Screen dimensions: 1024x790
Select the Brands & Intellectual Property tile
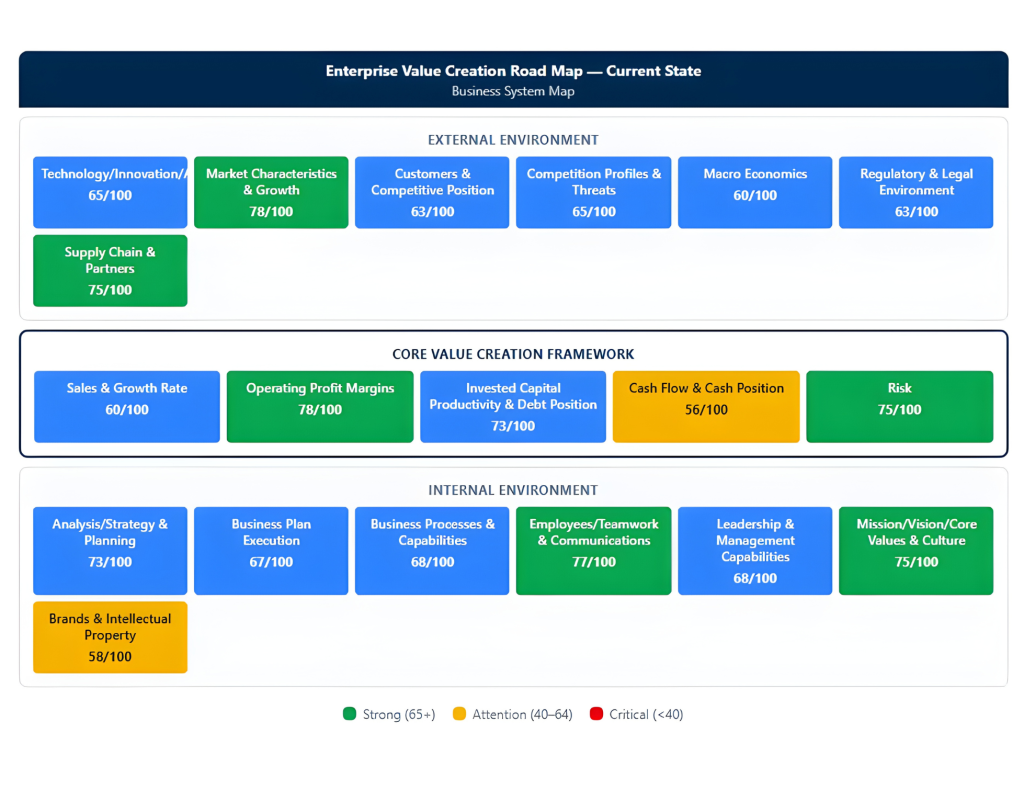[x=110, y=637]
